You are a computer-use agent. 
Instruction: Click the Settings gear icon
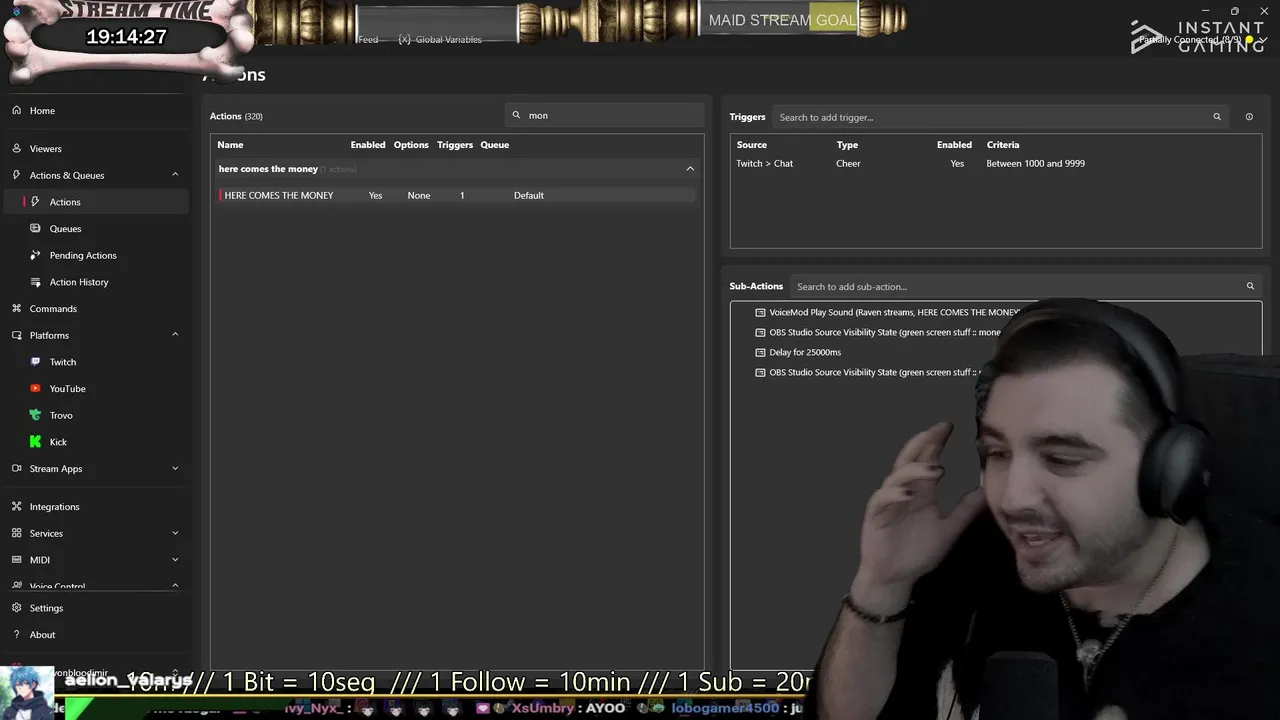point(16,608)
